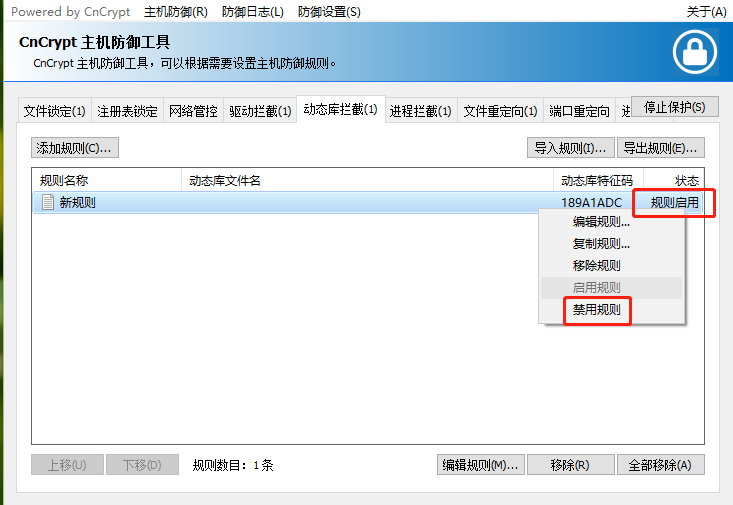Click the 规则数目: 1 条 label
The height and width of the screenshot is (505, 733).
[233, 465]
